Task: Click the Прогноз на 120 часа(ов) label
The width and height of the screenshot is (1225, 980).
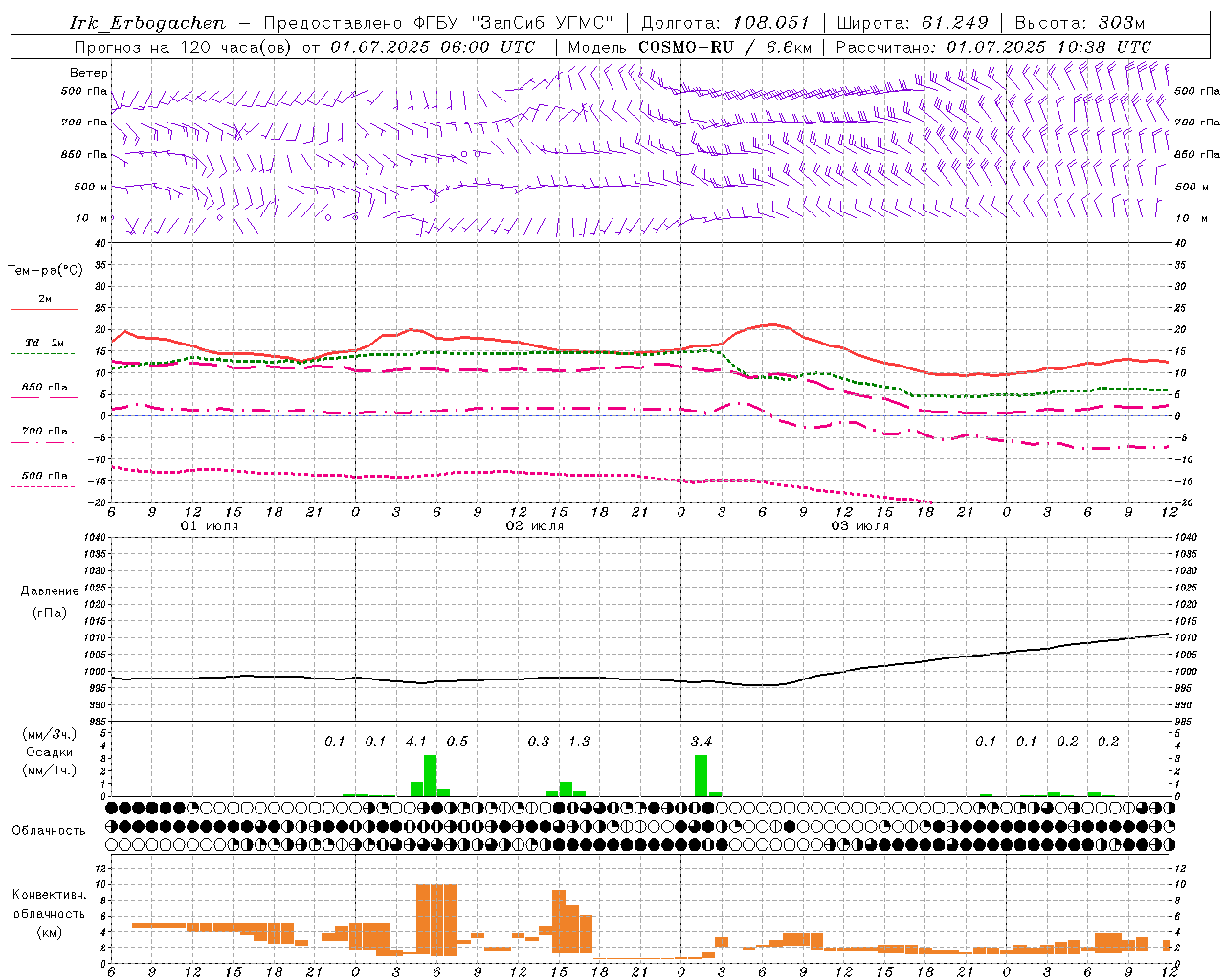Action: tap(184, 47)
